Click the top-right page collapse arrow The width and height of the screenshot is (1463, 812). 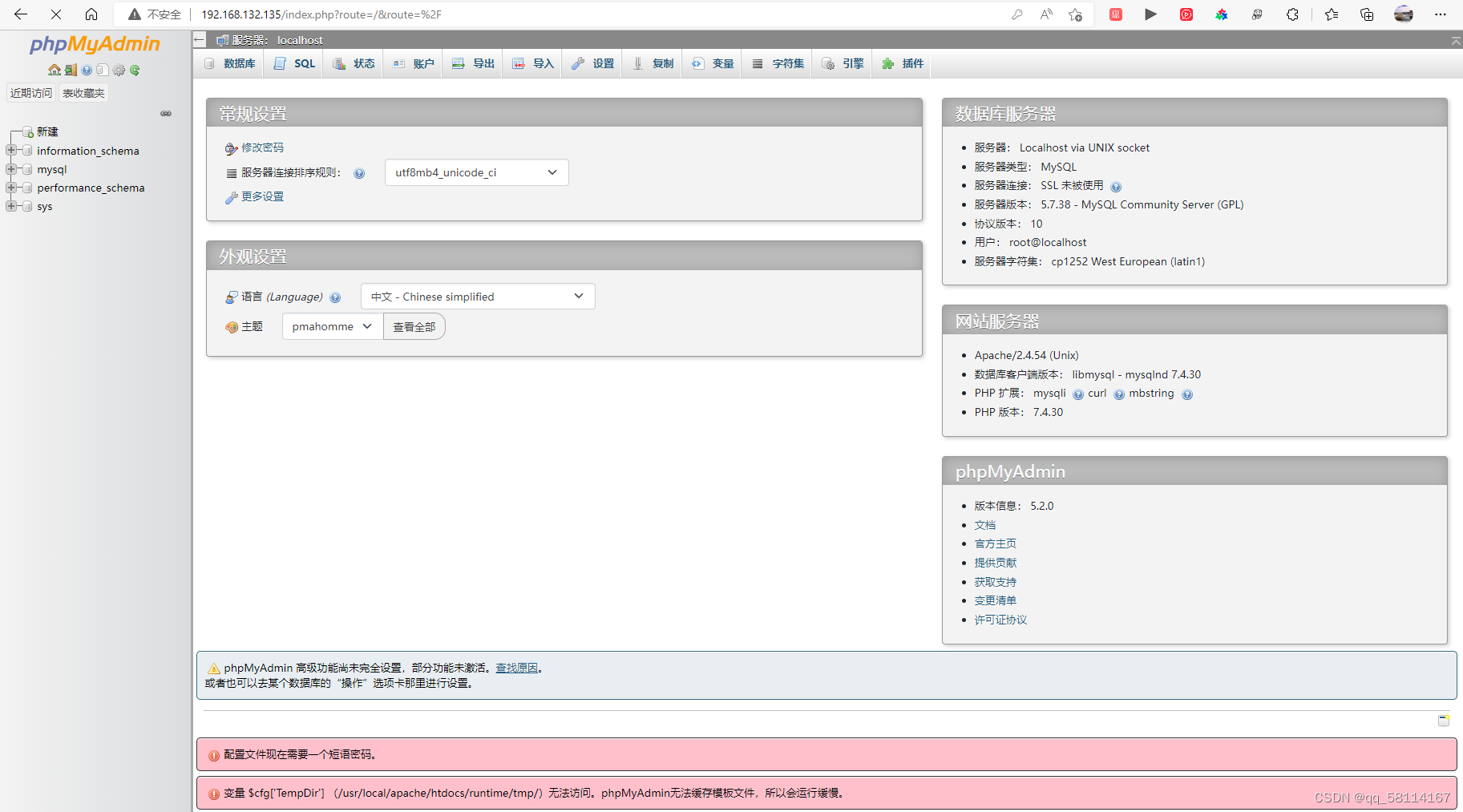pos(1456,40)
